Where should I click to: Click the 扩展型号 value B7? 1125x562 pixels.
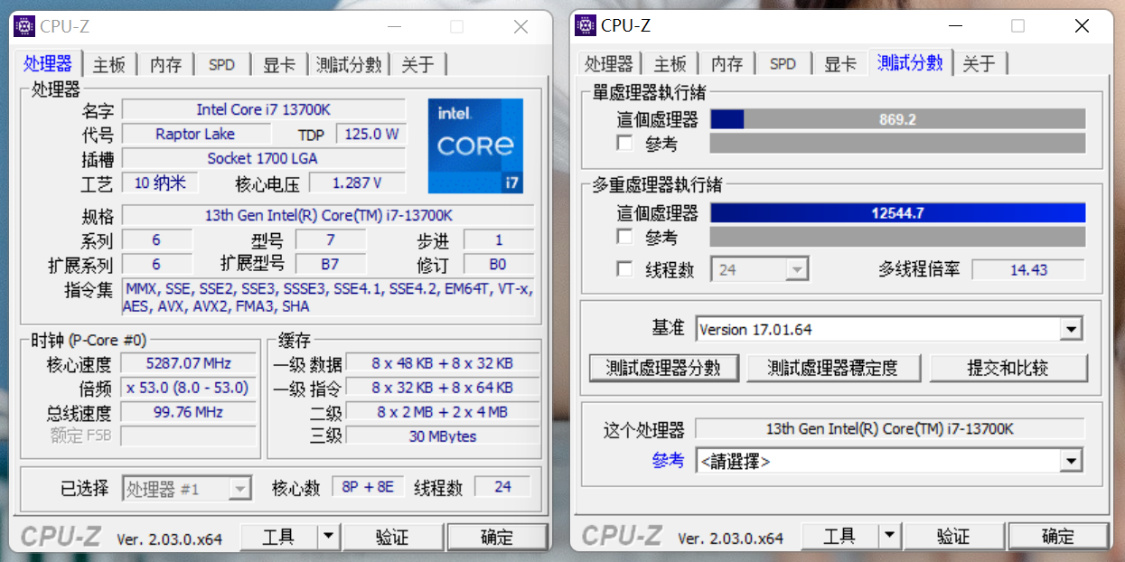click(330, 264)
